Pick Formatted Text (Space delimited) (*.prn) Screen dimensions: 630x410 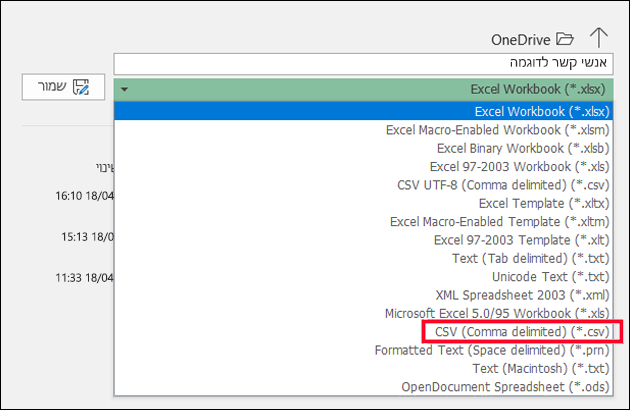tap(363, 350)
